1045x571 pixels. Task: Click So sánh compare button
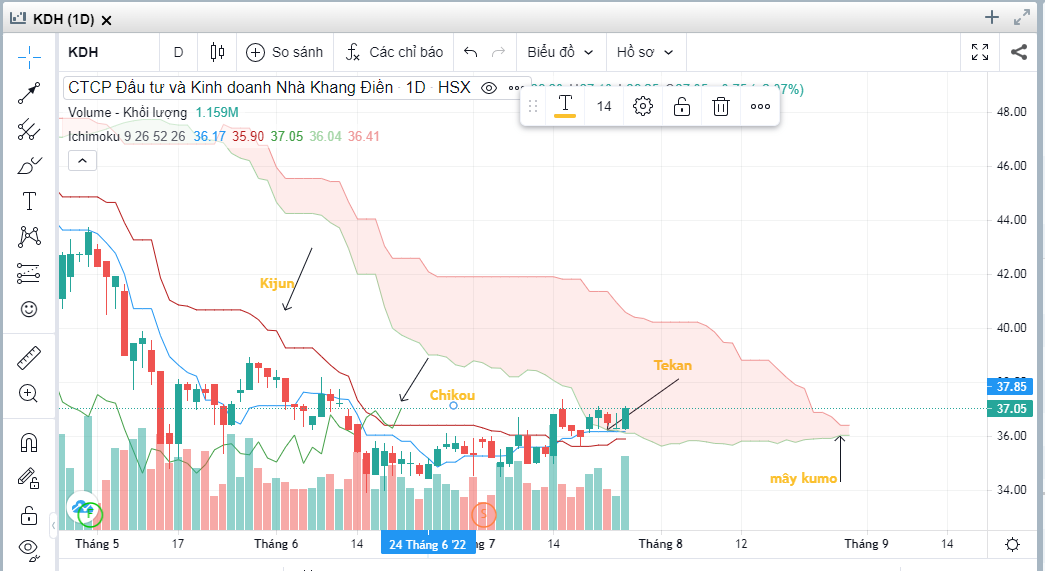click(x=285, y=52)
